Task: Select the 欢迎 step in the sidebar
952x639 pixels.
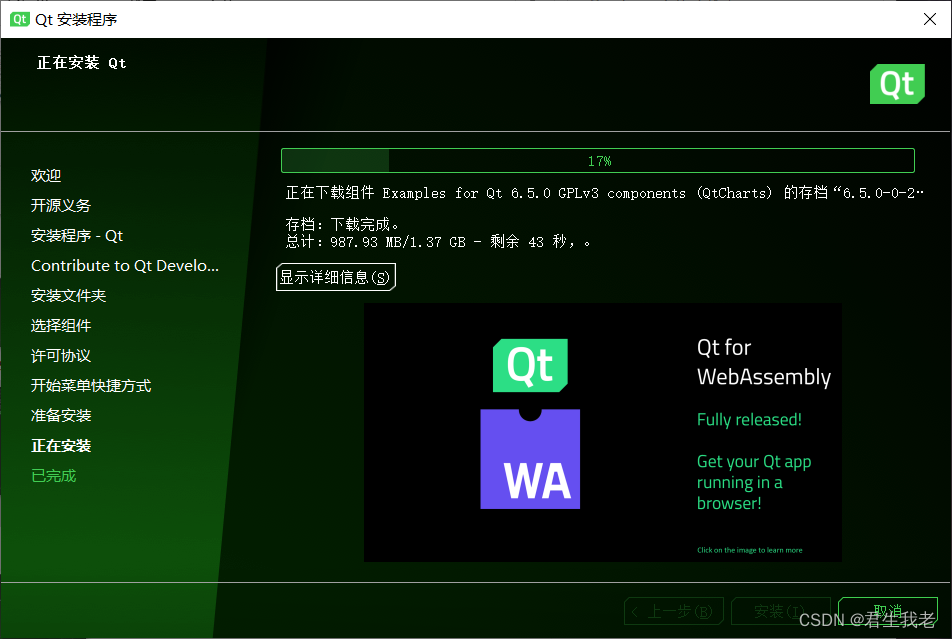Action: pyautogui.click(x=46, y=176)
